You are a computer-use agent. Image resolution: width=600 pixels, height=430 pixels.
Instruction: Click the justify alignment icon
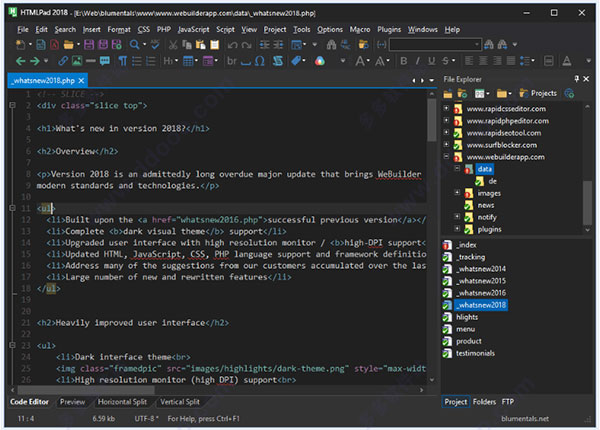point(511,61)
